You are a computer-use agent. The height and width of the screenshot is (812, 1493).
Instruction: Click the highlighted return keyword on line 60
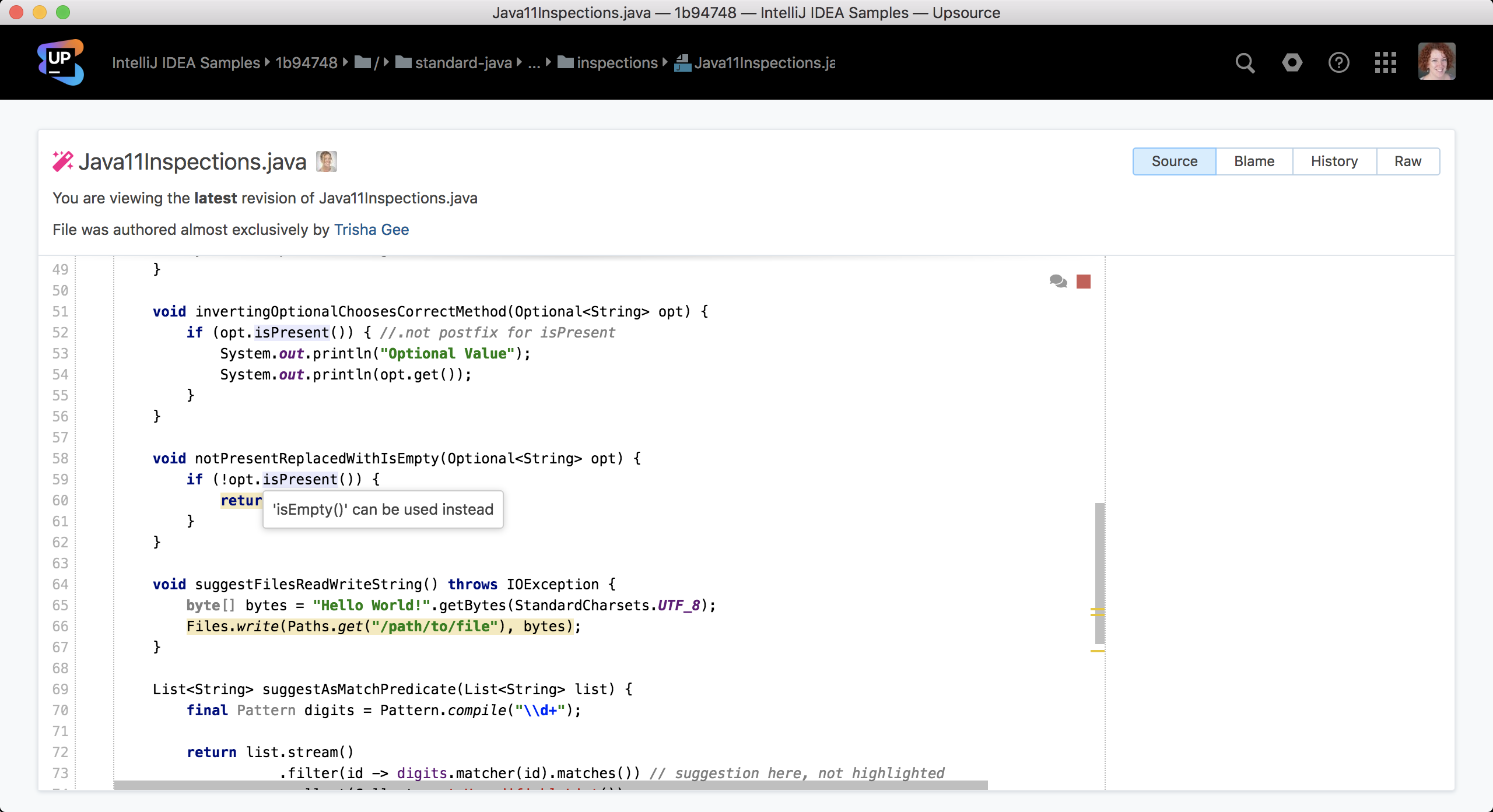coord(241,500)
